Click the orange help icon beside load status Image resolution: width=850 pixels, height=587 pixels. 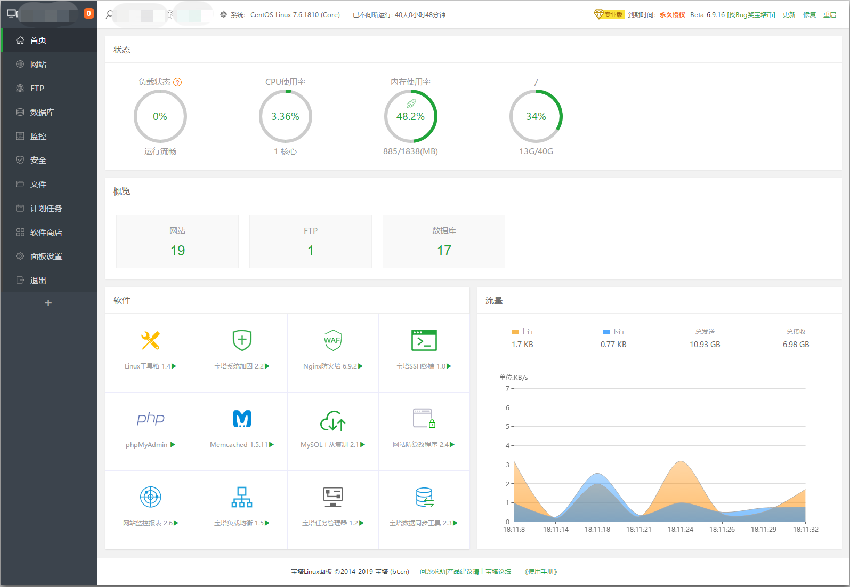(178, 82)
